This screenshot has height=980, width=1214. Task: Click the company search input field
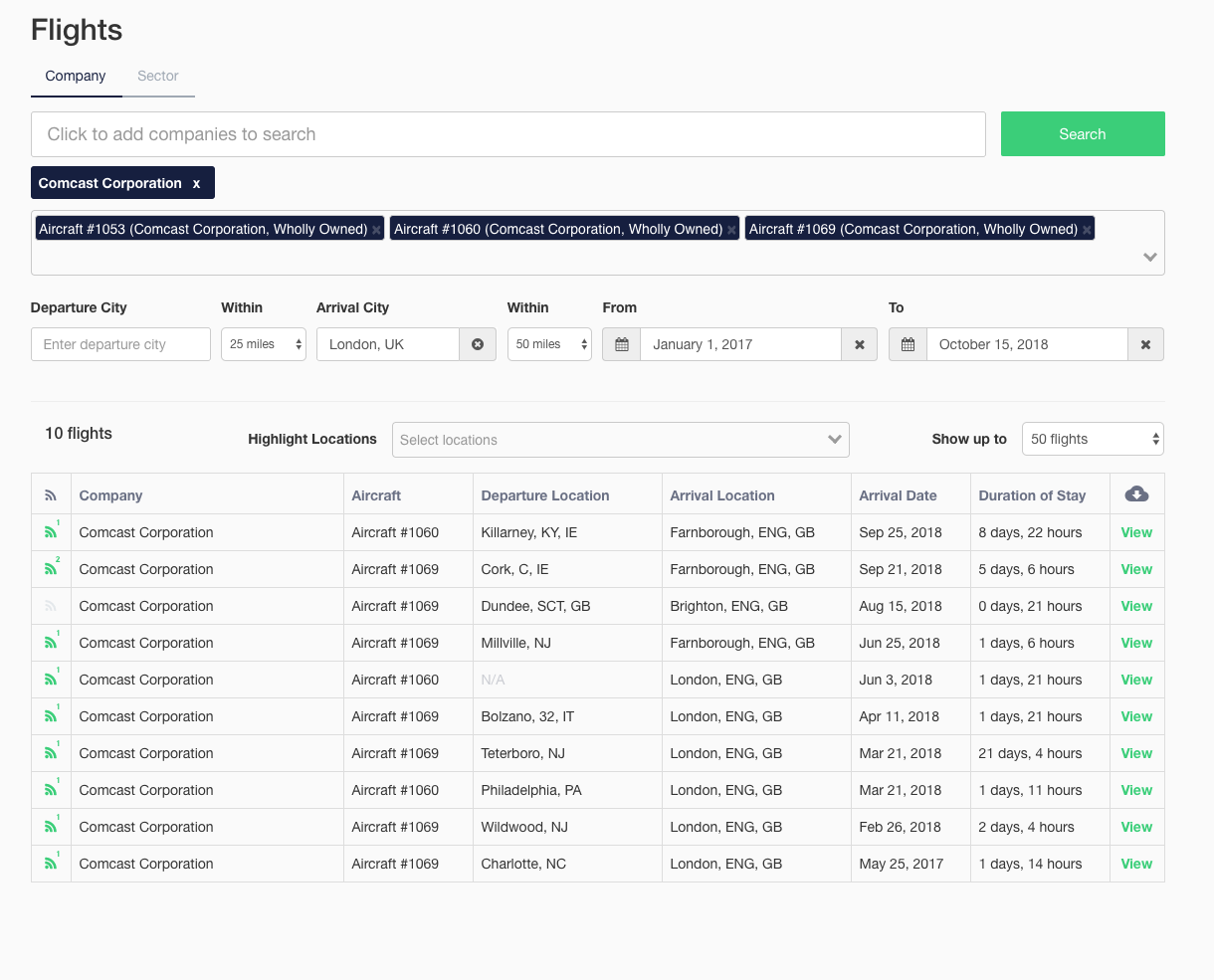pos(508,134)
